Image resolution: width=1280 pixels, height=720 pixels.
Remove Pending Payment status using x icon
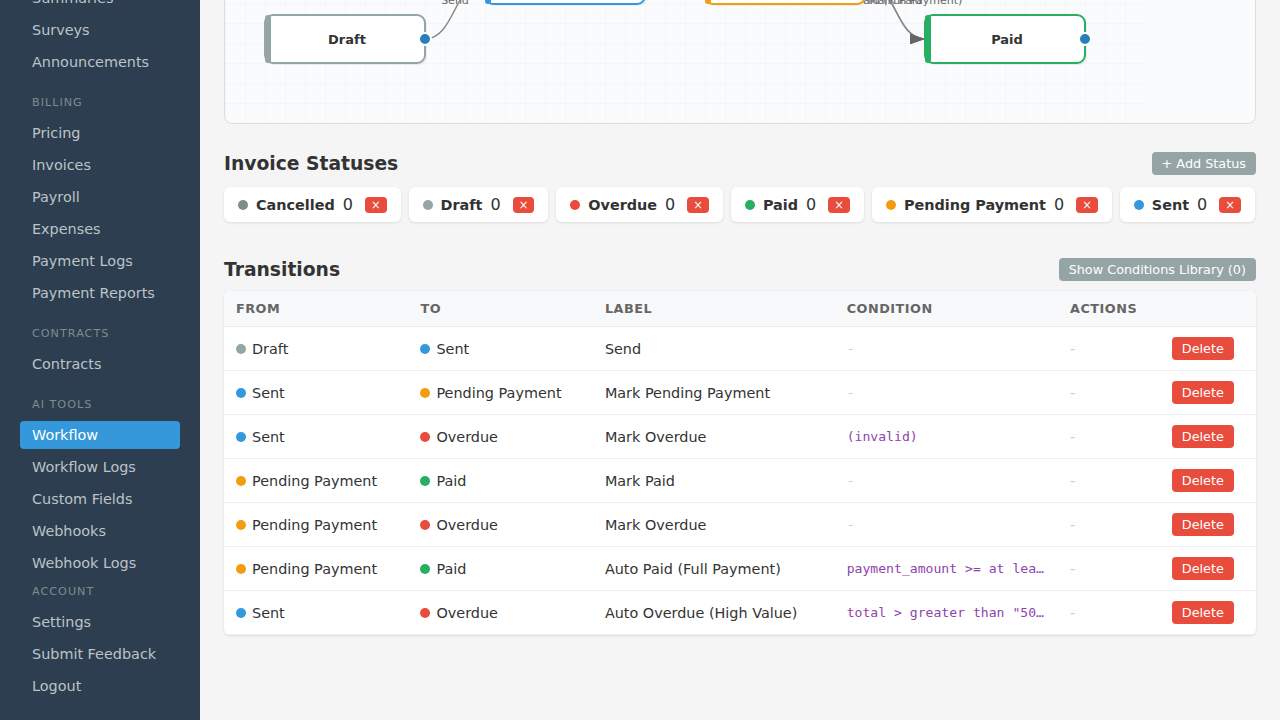(x=1087, y=205)
